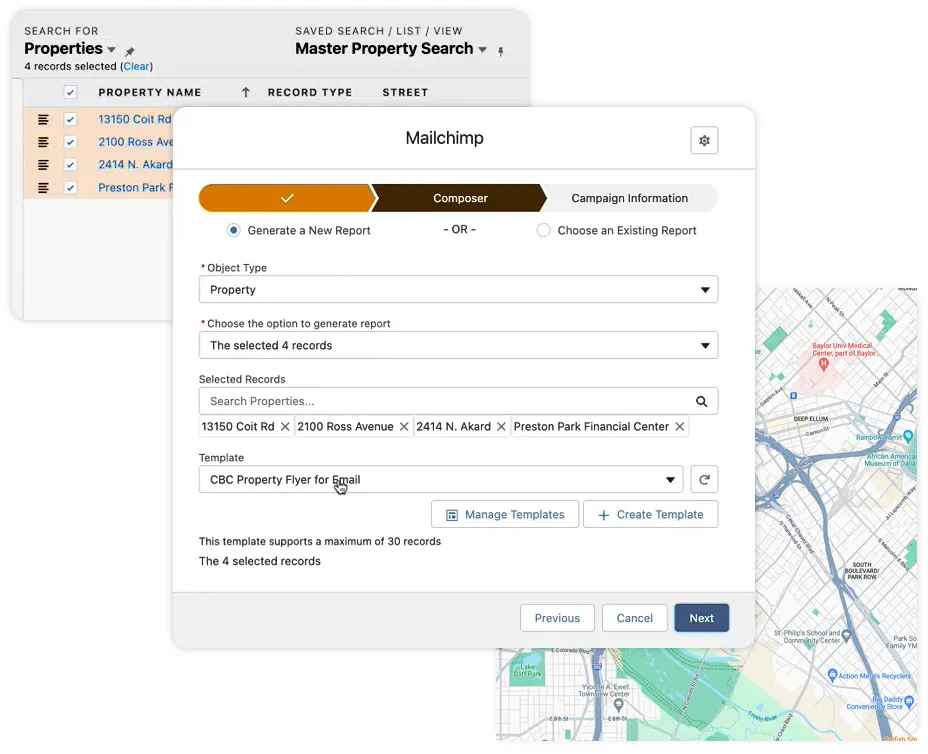Screen dimensions: 928x754
Task: Click St Philip's School map pin
Action: [846, 636]
